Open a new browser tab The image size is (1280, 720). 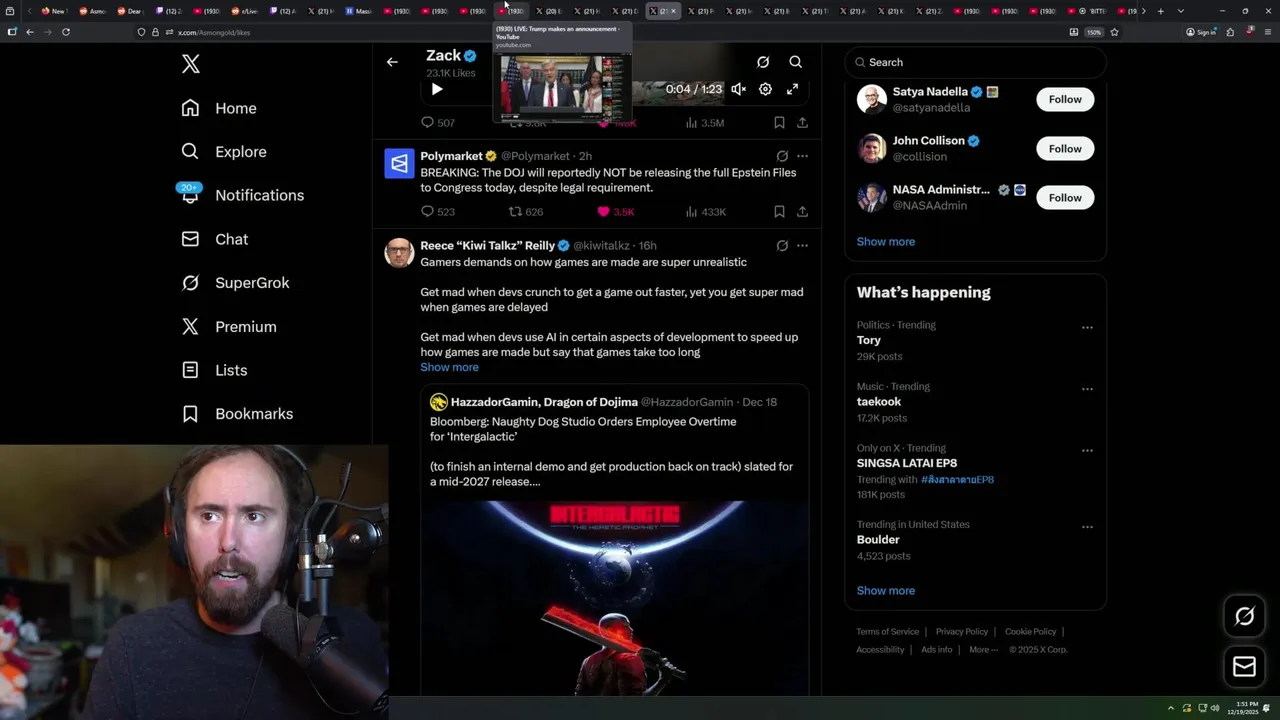[1160, 11]
